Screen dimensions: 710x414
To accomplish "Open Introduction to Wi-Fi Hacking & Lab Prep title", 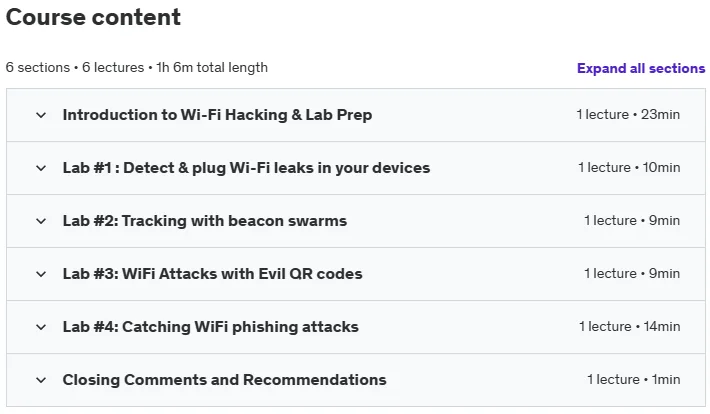I will point(217,115).
